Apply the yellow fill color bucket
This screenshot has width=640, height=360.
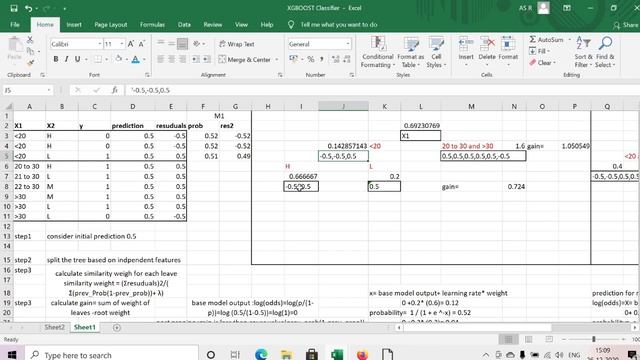(118, 59)
